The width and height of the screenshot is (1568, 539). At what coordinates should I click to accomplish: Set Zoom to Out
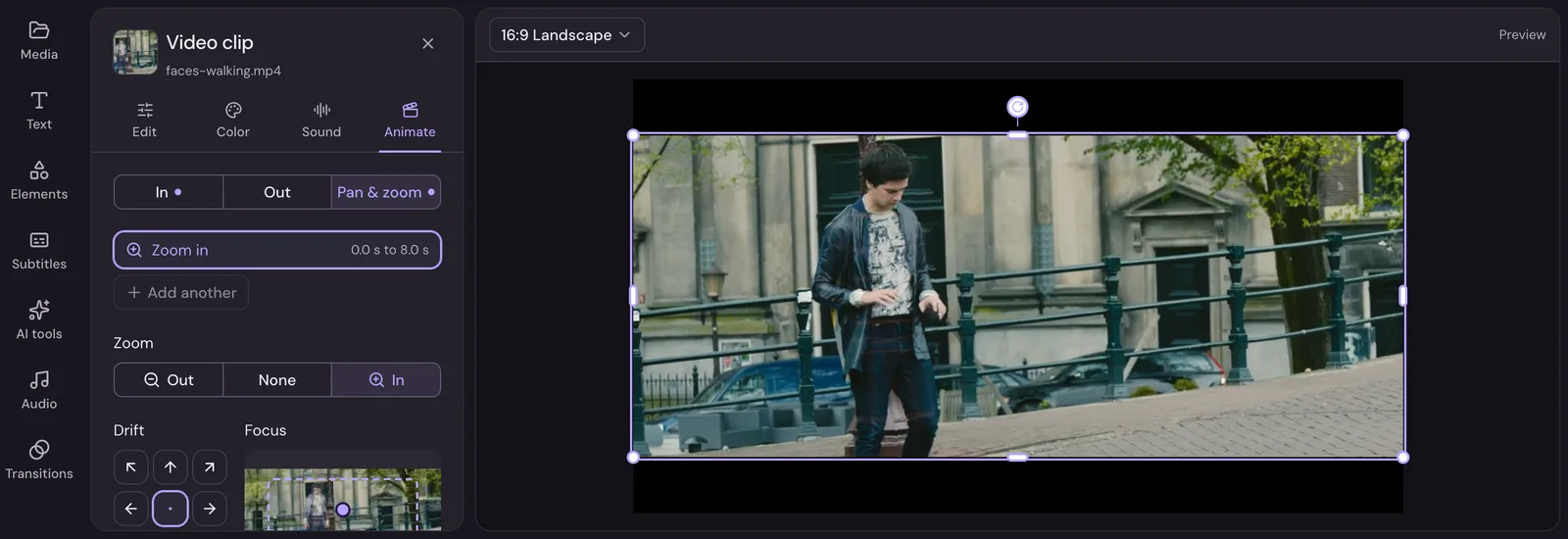pos(169,380)
